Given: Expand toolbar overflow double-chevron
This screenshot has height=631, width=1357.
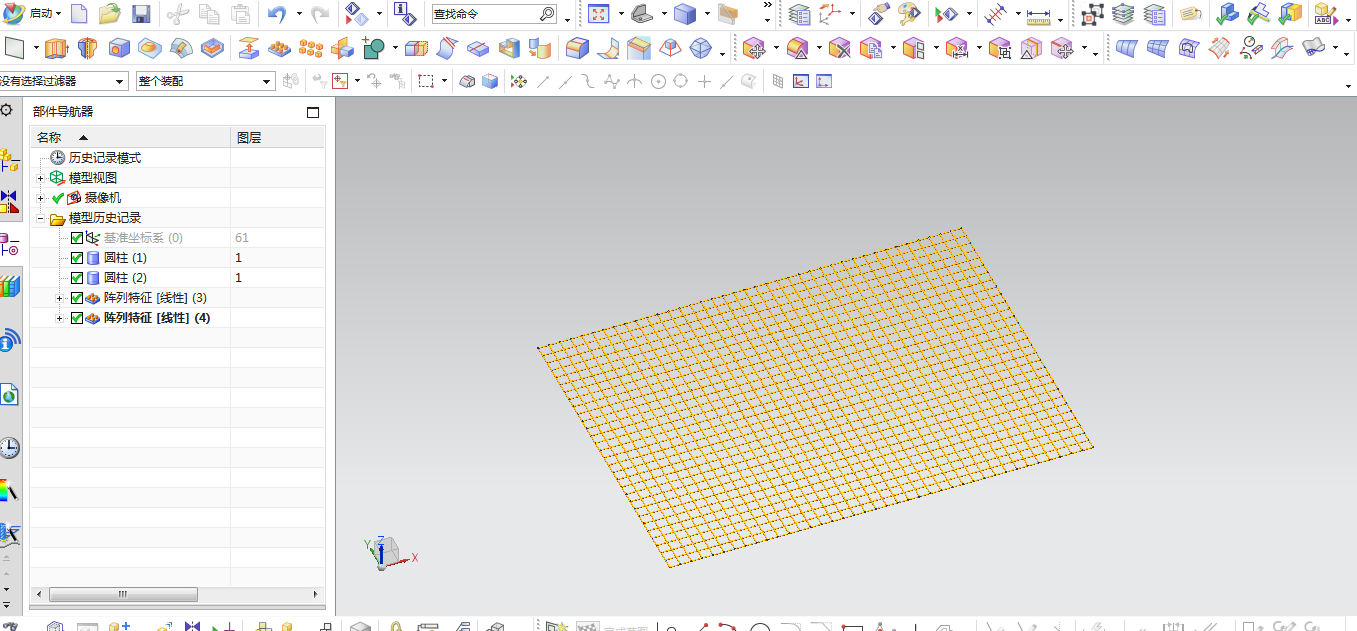Looking at the screenshot, I should tap(767, 5).
